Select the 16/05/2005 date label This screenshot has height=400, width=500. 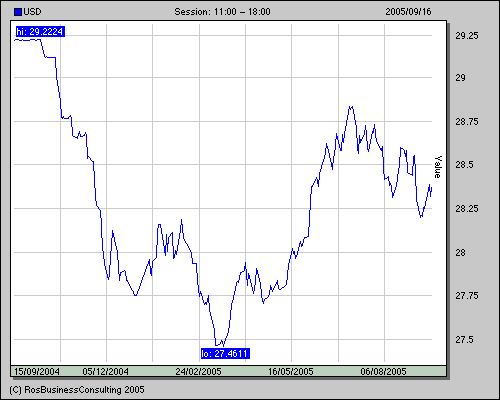[291, 371]
